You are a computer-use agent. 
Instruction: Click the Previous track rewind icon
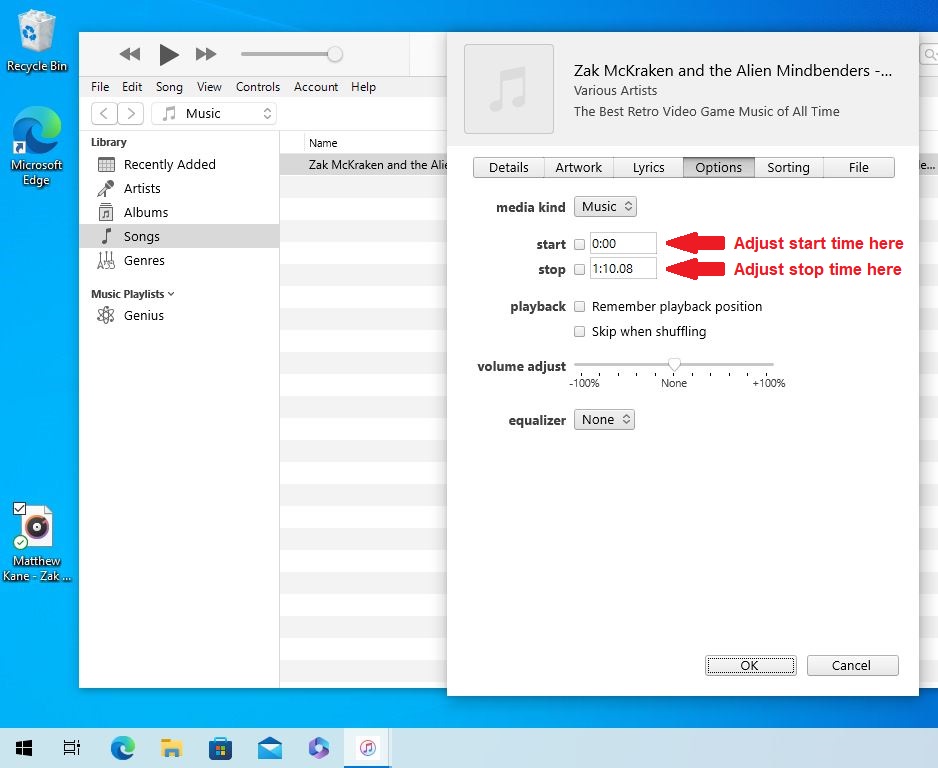point(130,54)
